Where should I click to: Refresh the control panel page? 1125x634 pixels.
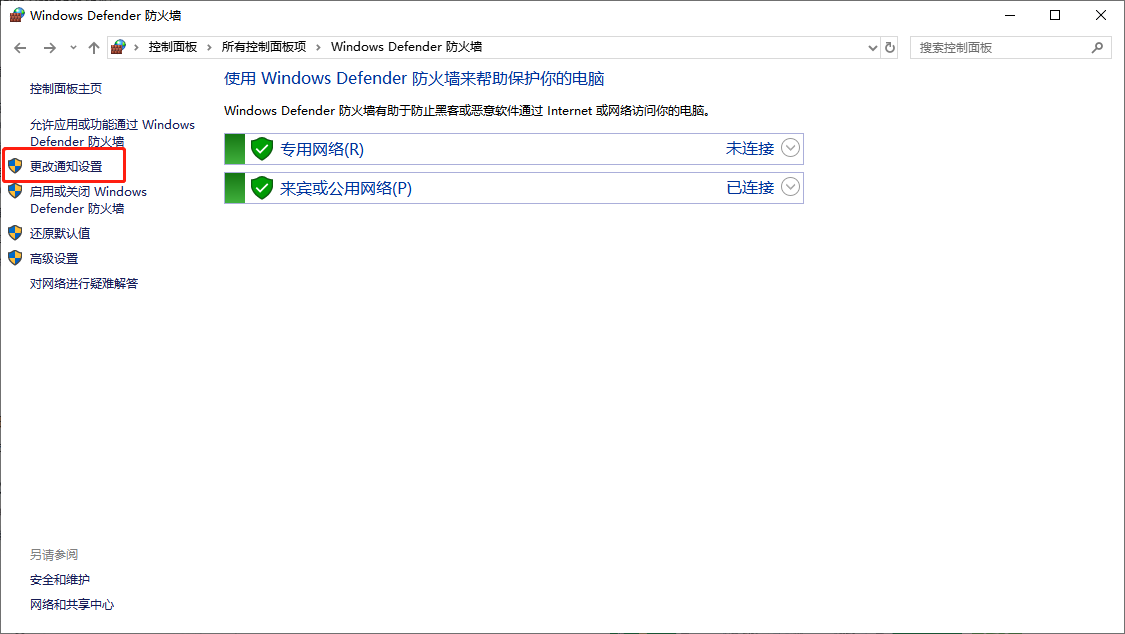click(x=890, y=47)
